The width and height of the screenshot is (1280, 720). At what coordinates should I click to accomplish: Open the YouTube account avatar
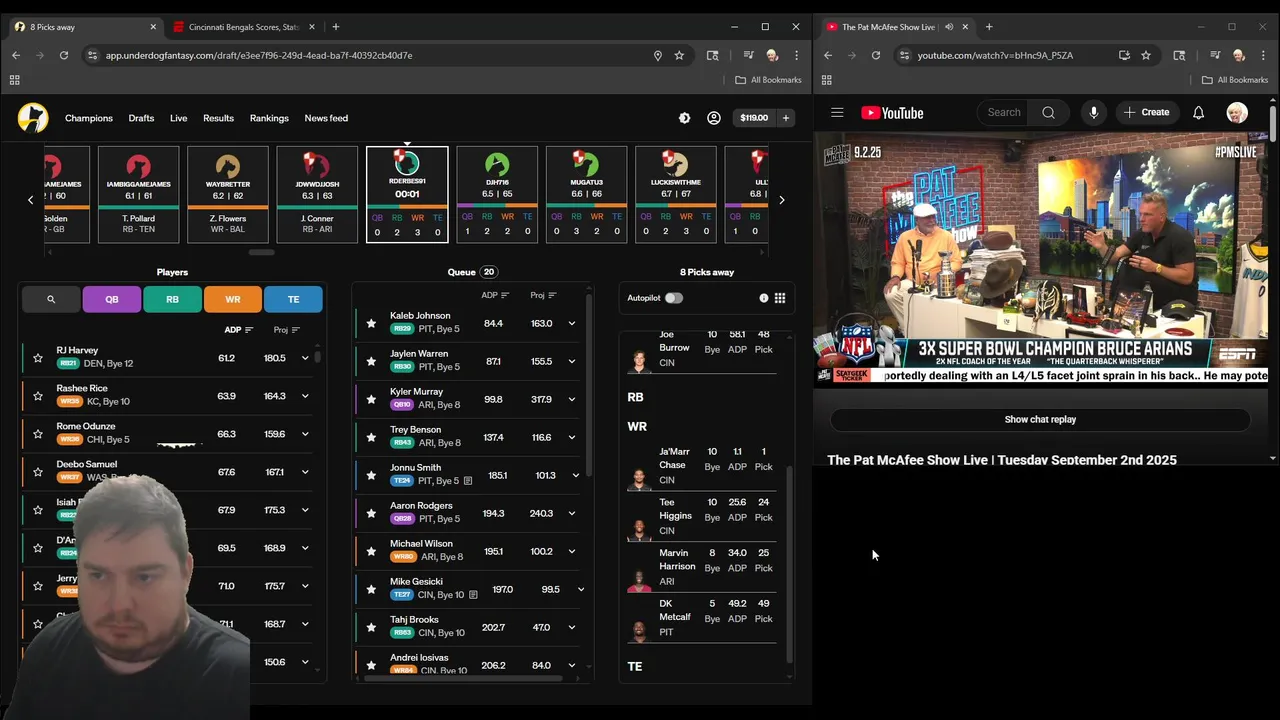tap(1237, 113)
